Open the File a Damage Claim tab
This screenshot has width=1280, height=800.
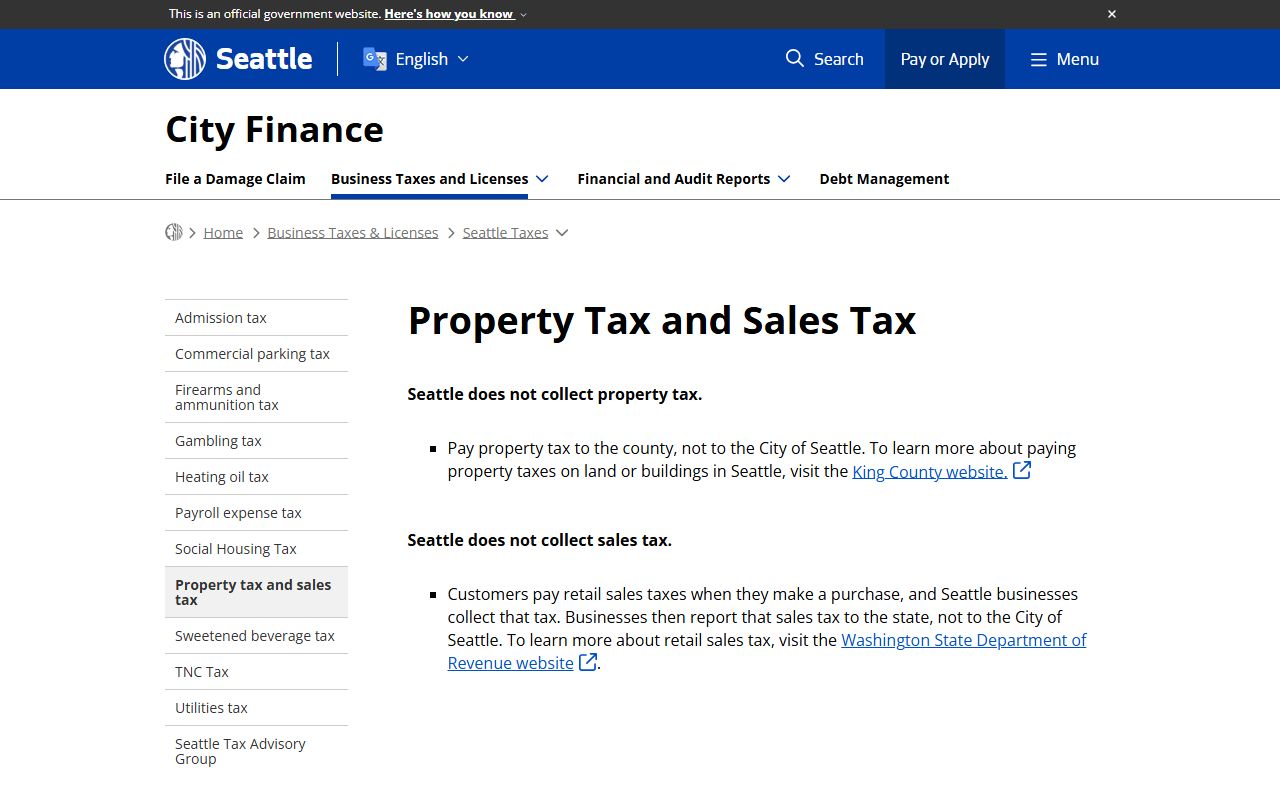235,179
